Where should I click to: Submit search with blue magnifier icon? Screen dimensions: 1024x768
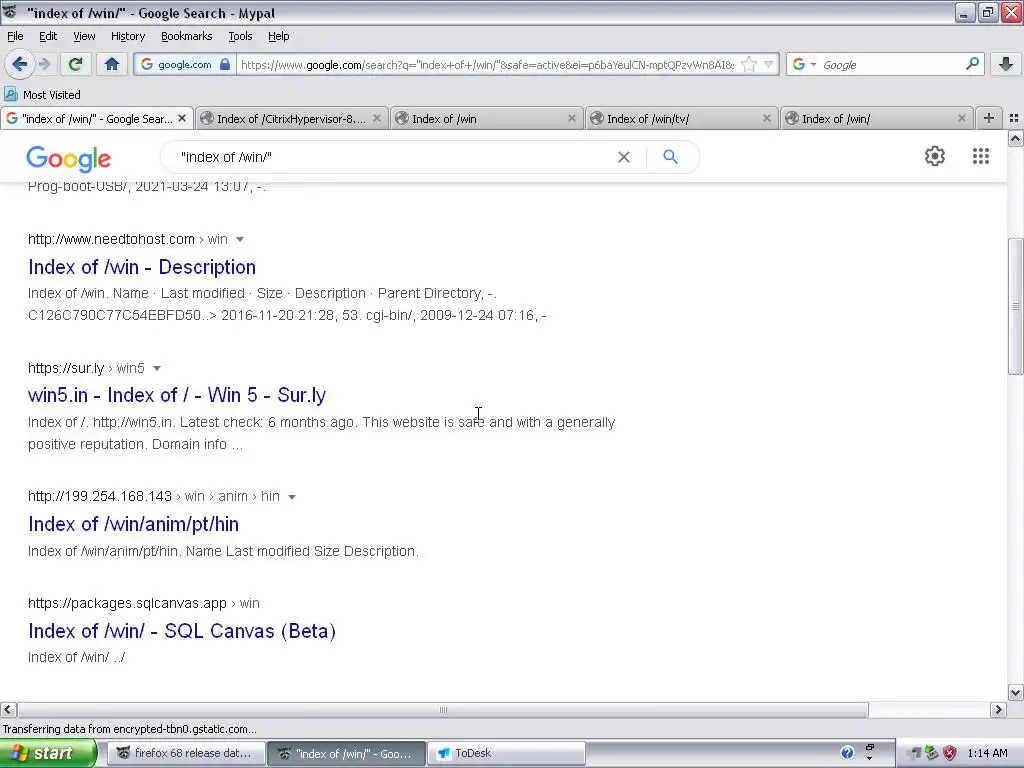[671, 157]
